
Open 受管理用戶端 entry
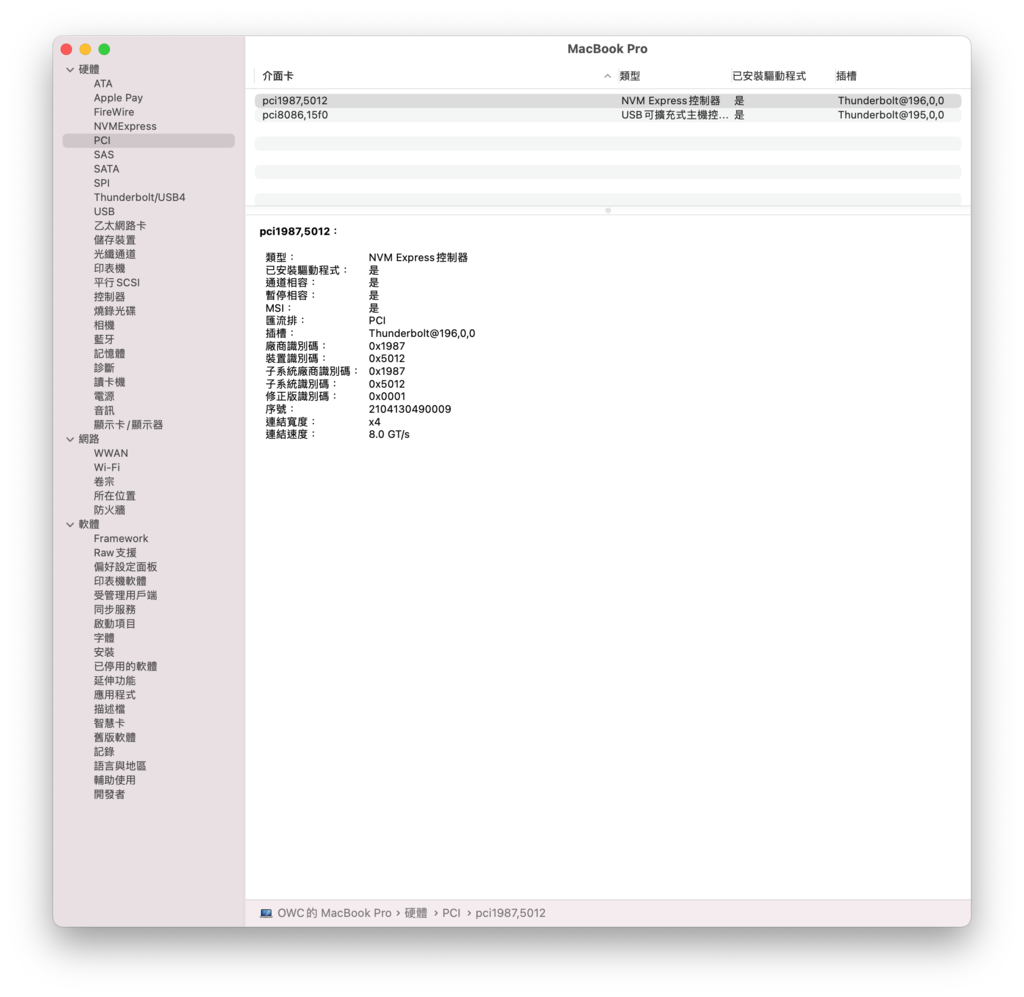point(125,595)
